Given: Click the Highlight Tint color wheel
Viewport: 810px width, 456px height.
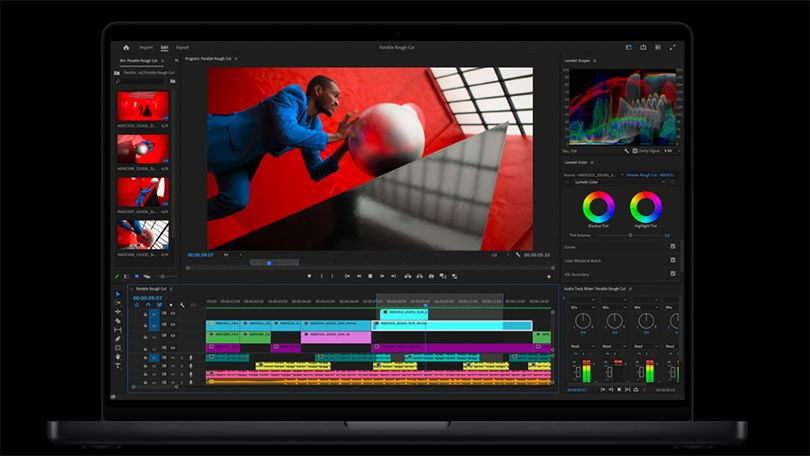Looking at the screenshot, I should tap(646, 207).
